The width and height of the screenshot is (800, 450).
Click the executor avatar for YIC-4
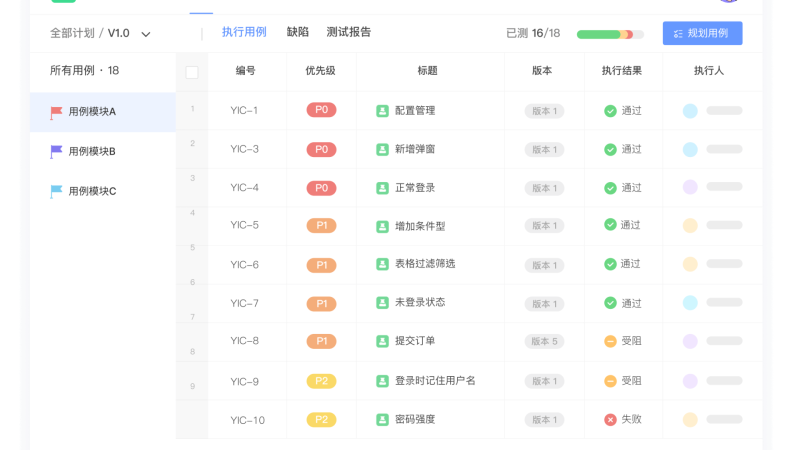coord(690,187)
